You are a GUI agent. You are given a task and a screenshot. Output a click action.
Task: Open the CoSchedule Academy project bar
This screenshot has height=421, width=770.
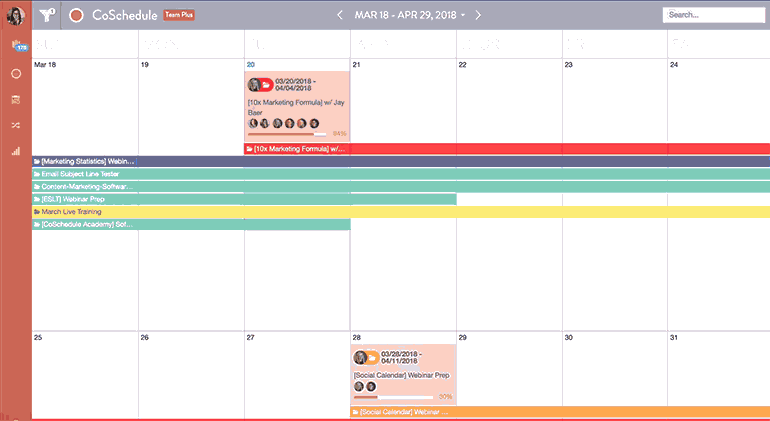tap(192, 225)
